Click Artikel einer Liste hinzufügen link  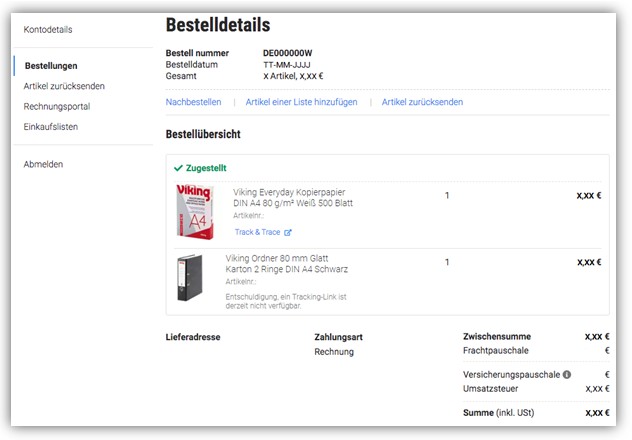pos(301,102)
